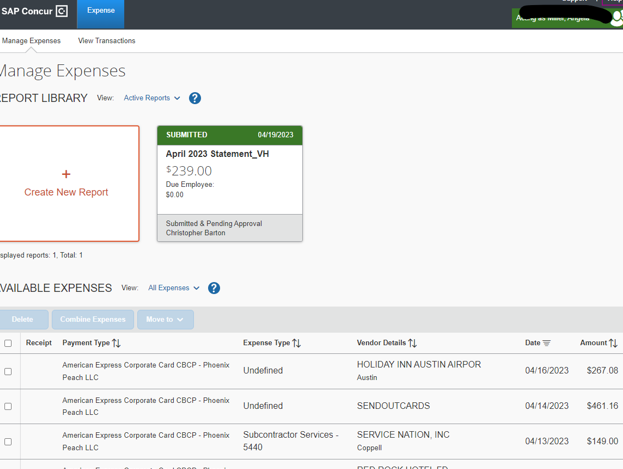Open the All Expenses view dropdown
Screen dimensions: 623x469
173,288
